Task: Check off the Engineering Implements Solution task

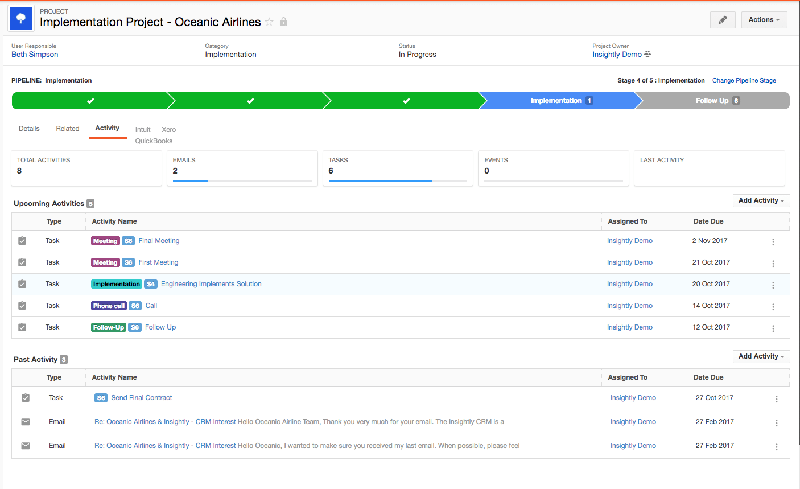Action: [23, 284]
